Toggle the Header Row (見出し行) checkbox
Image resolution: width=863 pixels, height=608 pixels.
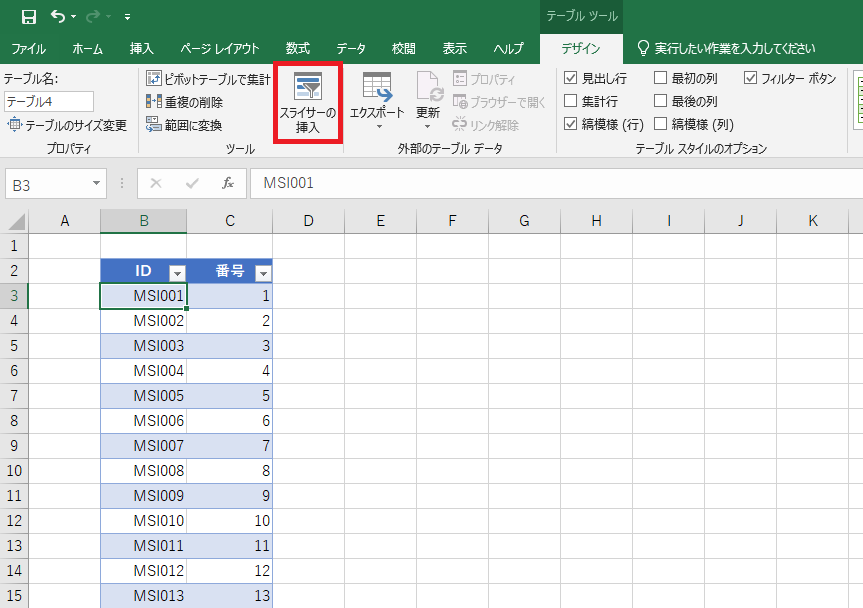tap(570, 78)
